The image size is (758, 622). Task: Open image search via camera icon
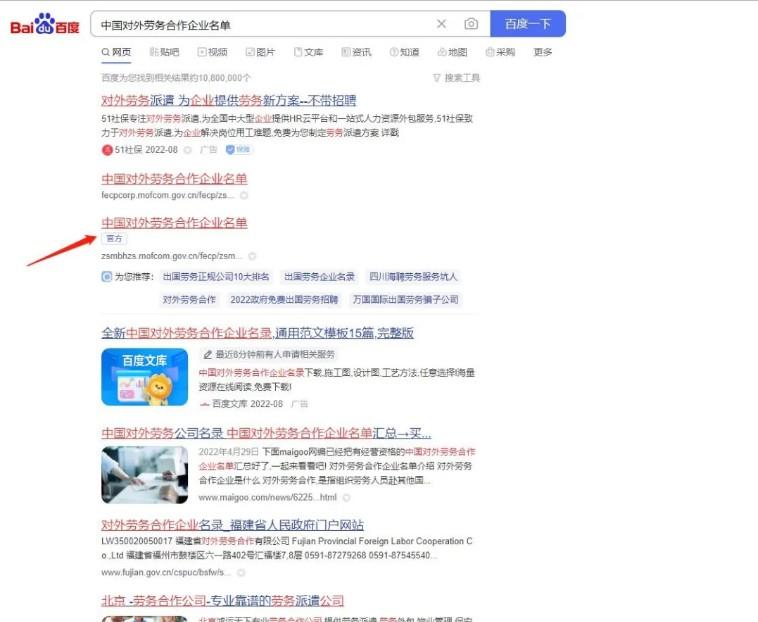point(471,24)
